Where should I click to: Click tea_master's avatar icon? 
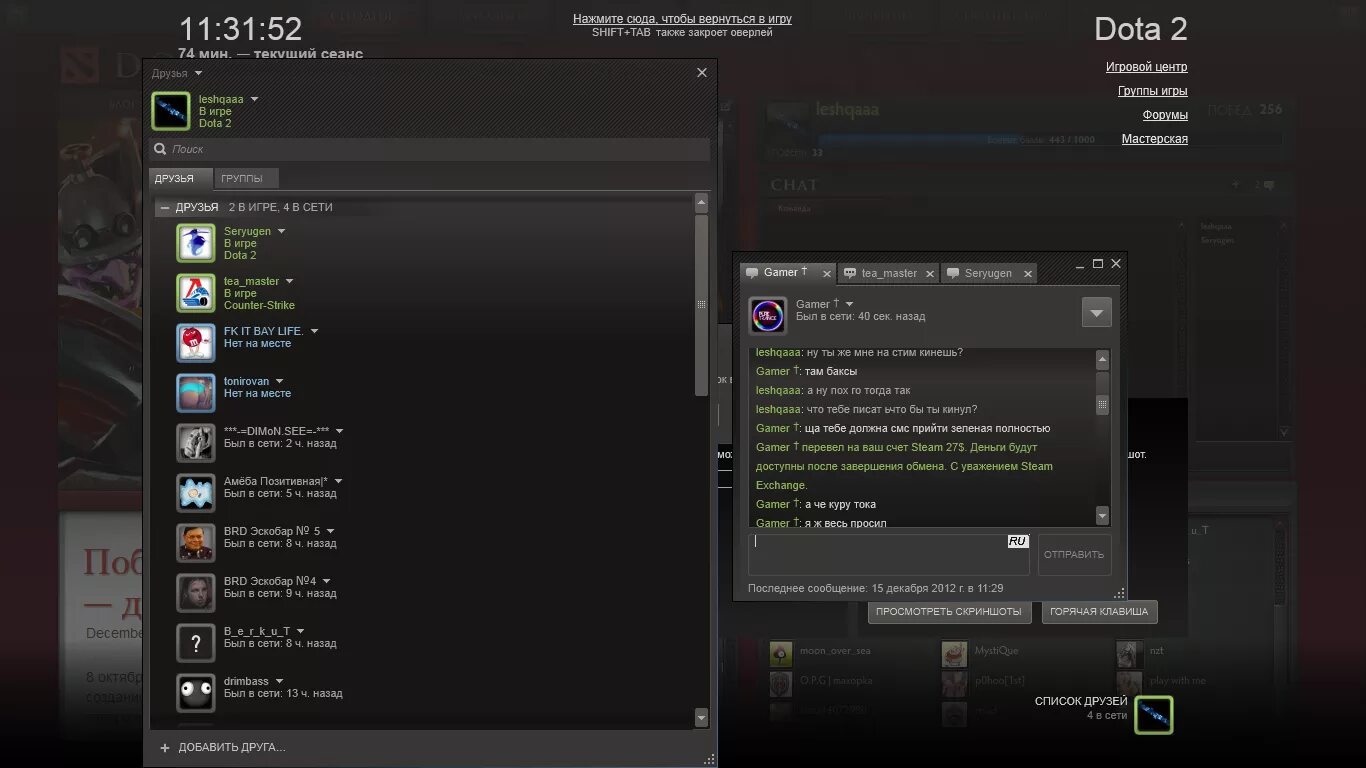coord(196,293)
